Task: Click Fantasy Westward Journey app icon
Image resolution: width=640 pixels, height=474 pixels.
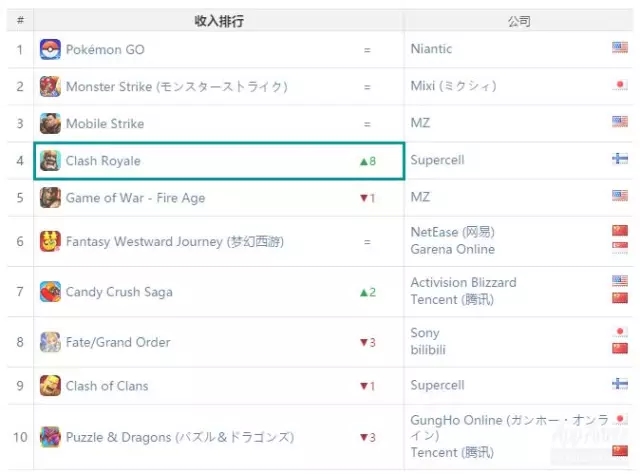Action: 50,241
